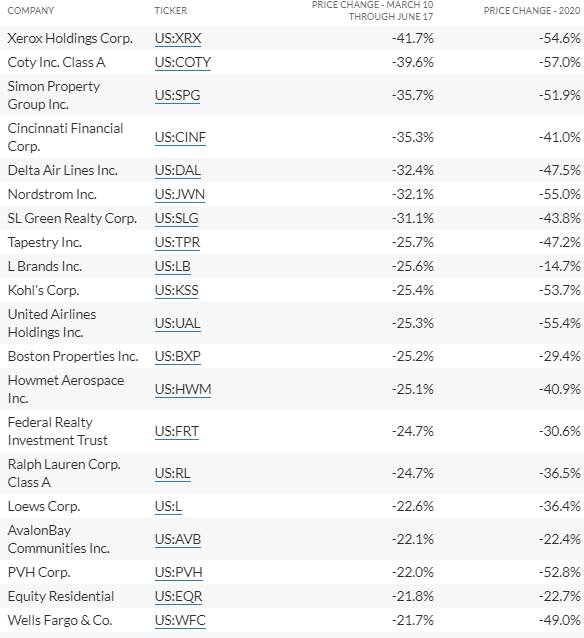The width and height of the screenshot is (584, 638).
Task: Open the US:CINF ticker link
Action: 180,137
